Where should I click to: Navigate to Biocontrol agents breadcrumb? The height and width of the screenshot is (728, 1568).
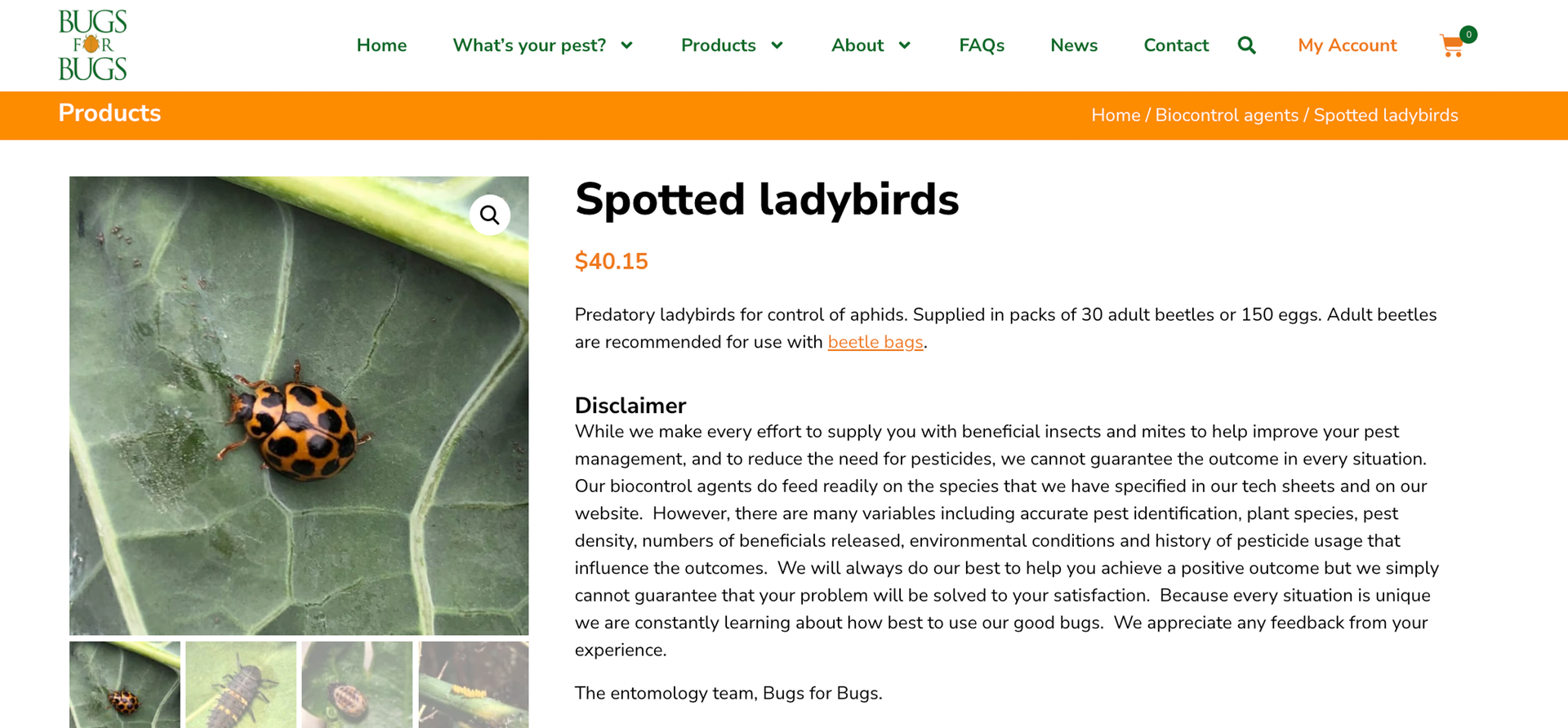click(1227, 115)
